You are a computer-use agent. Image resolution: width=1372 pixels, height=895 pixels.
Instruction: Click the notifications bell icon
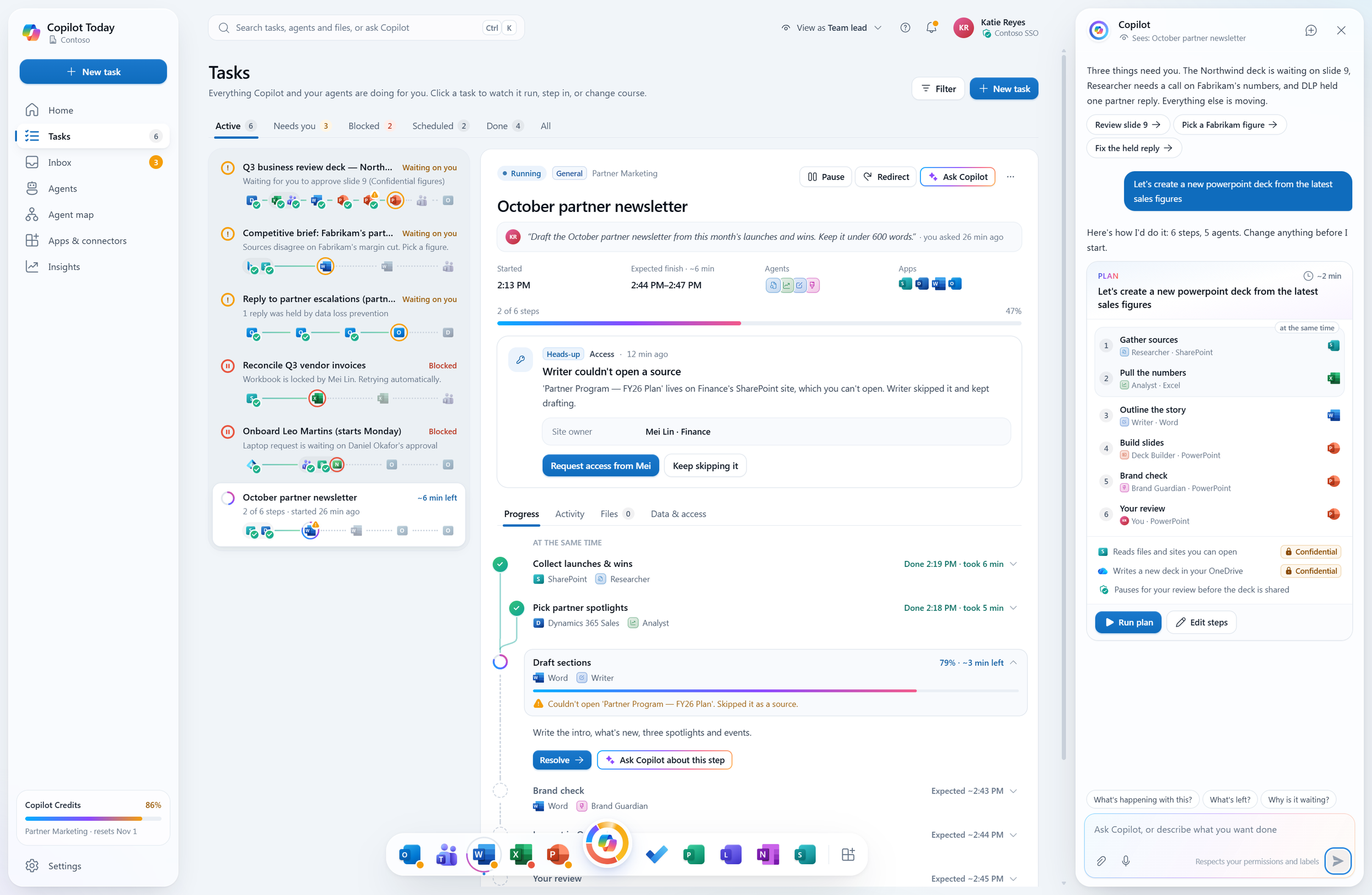pos(931,27)
